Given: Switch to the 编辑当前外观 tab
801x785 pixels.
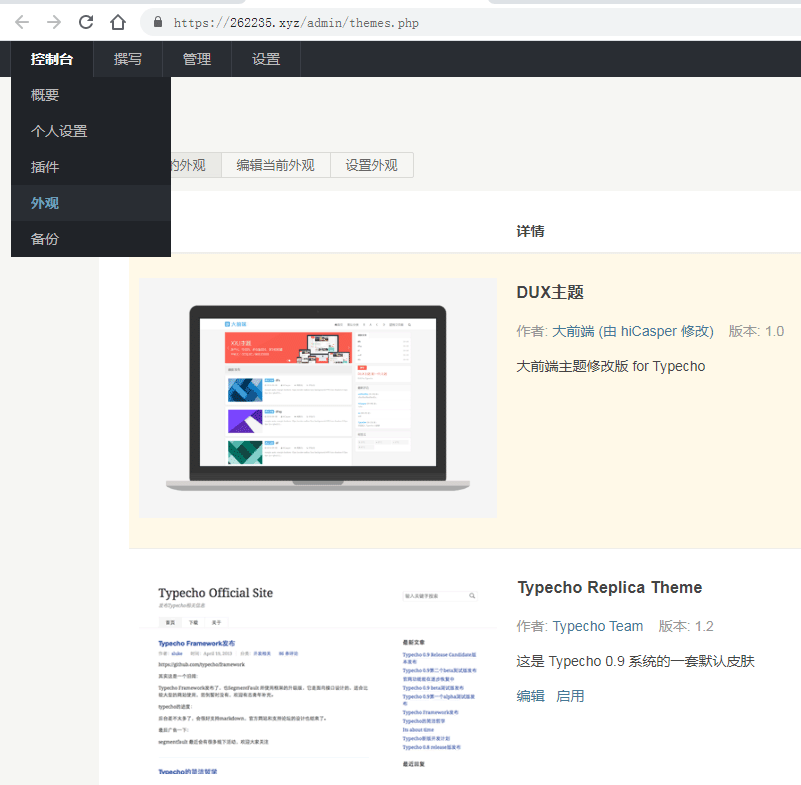Looking at the screenshot, I should (x=276, y=165).
